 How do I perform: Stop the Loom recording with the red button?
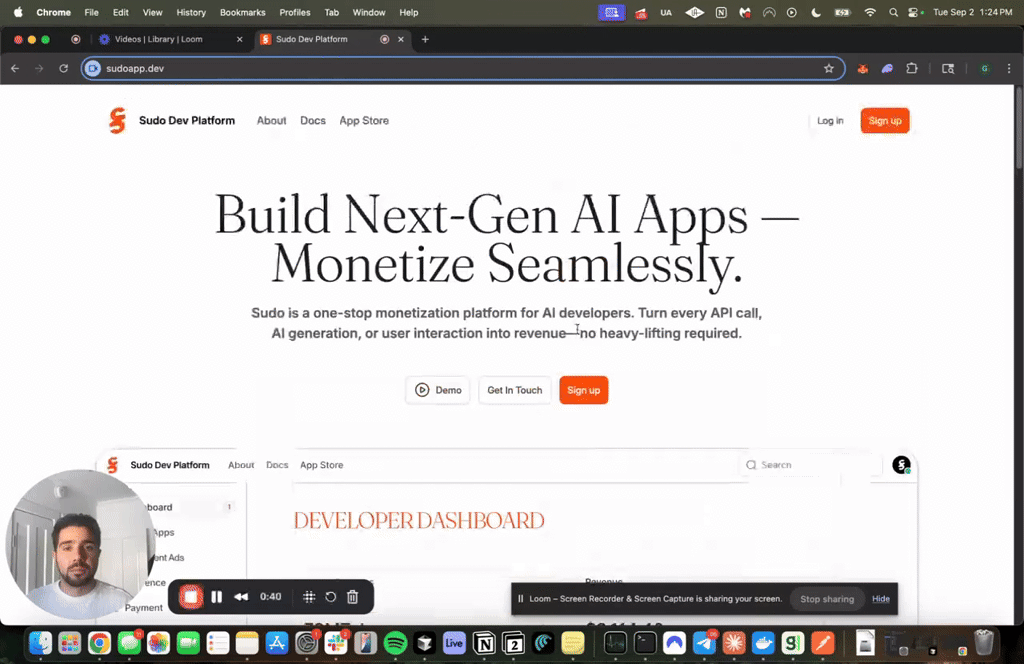click(x=190, y=597)
